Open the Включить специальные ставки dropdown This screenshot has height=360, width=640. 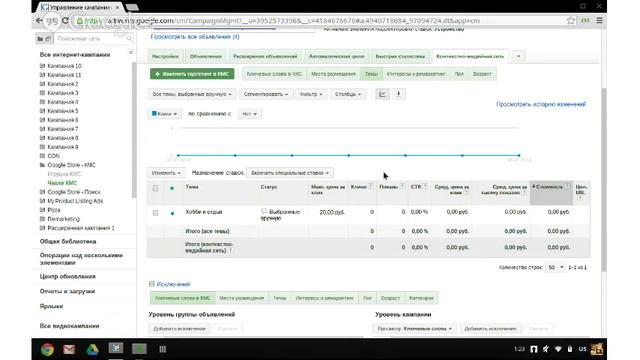tap(290, 173)
